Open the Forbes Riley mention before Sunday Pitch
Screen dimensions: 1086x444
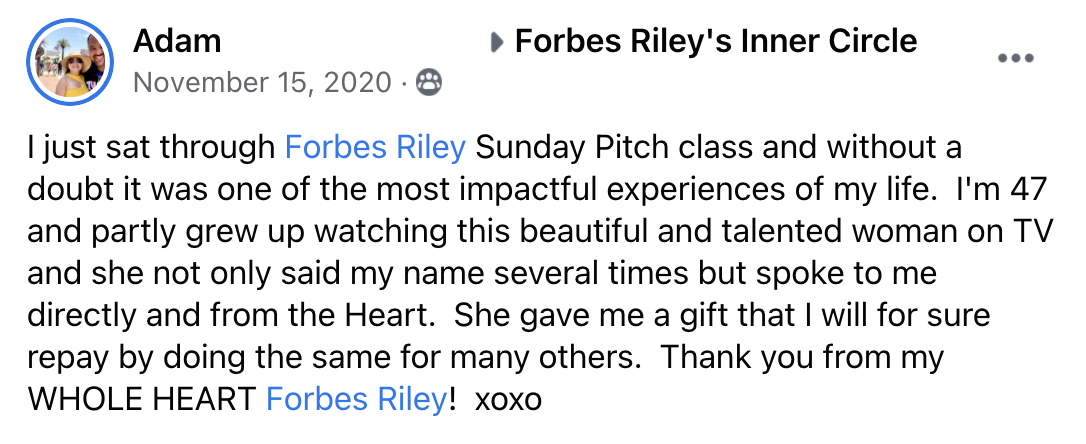(x=375, y=148)
